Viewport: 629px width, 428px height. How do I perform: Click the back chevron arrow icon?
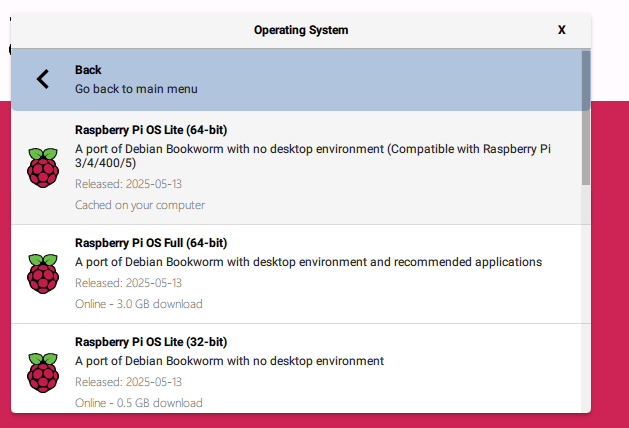pyautogui.click(x=42, y=79)
